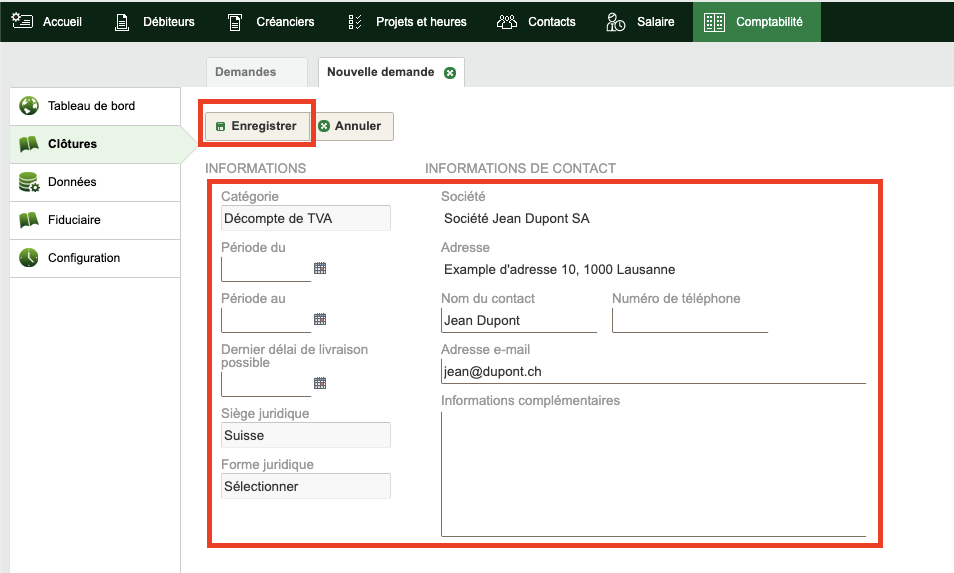Viewport: 954px width, 573px height.
Task: Open the Forme juridique dropdown
Action: 305,487
